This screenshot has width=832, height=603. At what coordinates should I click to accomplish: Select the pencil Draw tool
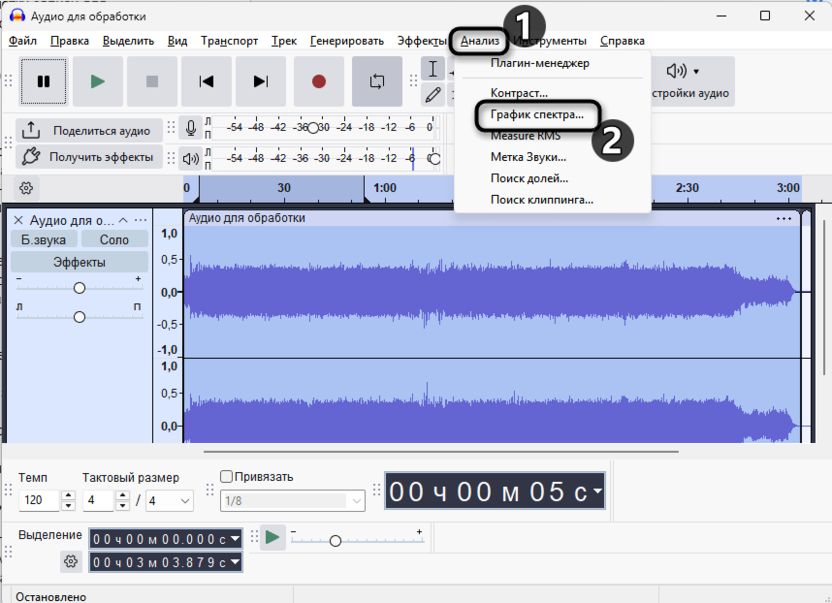coord(434,94)
